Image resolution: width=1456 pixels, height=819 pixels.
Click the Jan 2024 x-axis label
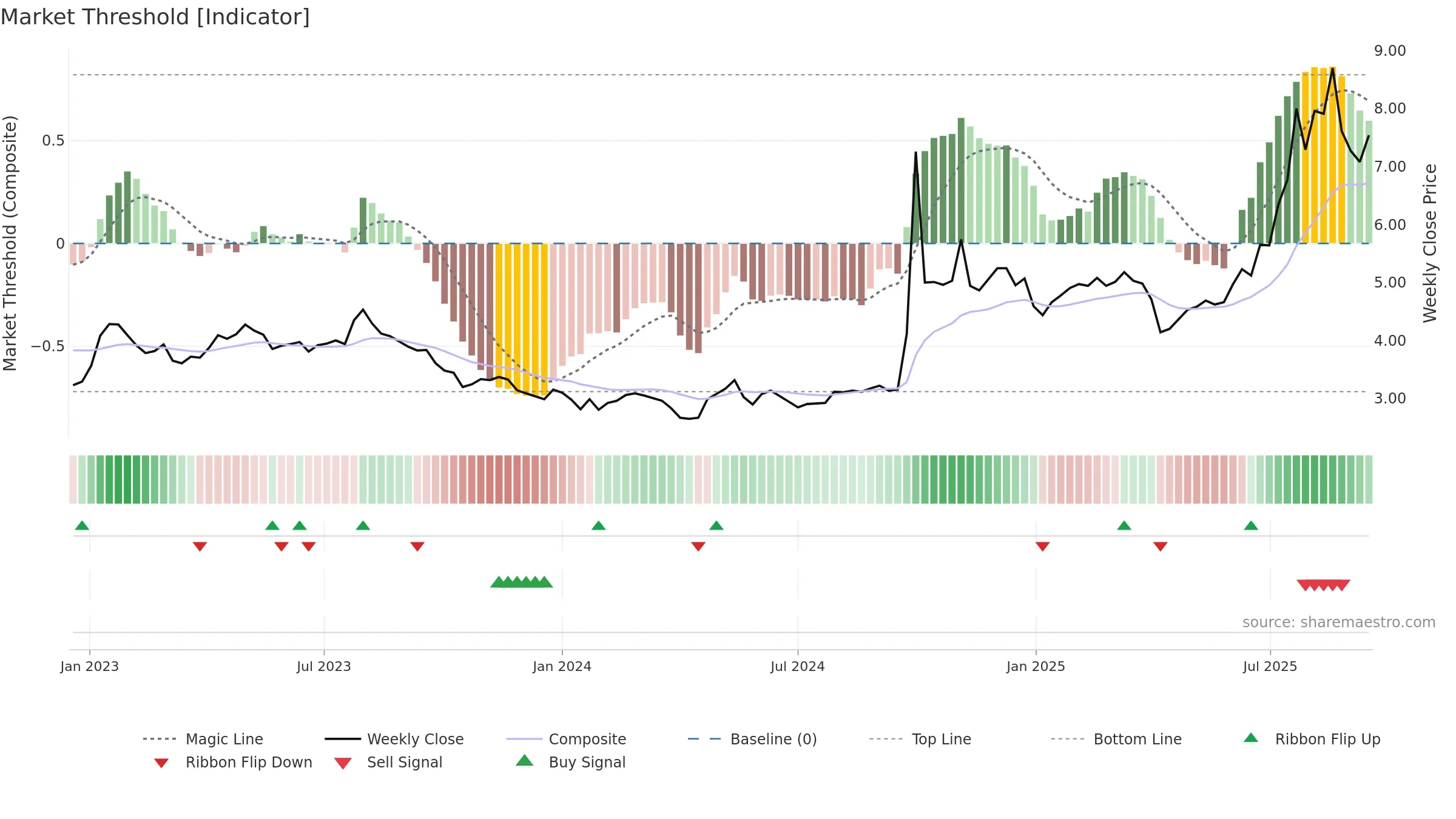pyautogui.click(x=562, y=666)
